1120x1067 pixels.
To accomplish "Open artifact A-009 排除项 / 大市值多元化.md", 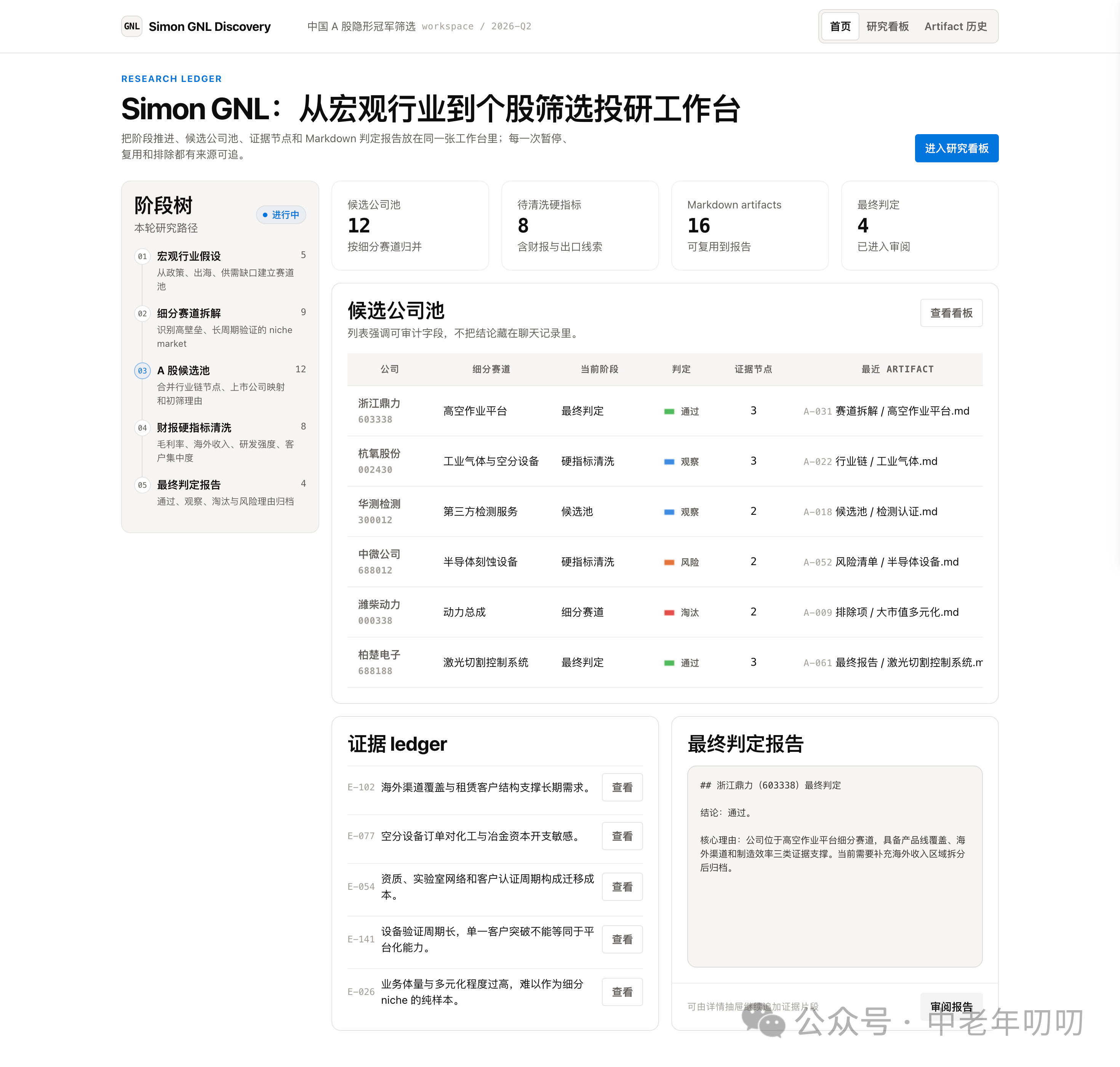I will coord(881,612).
